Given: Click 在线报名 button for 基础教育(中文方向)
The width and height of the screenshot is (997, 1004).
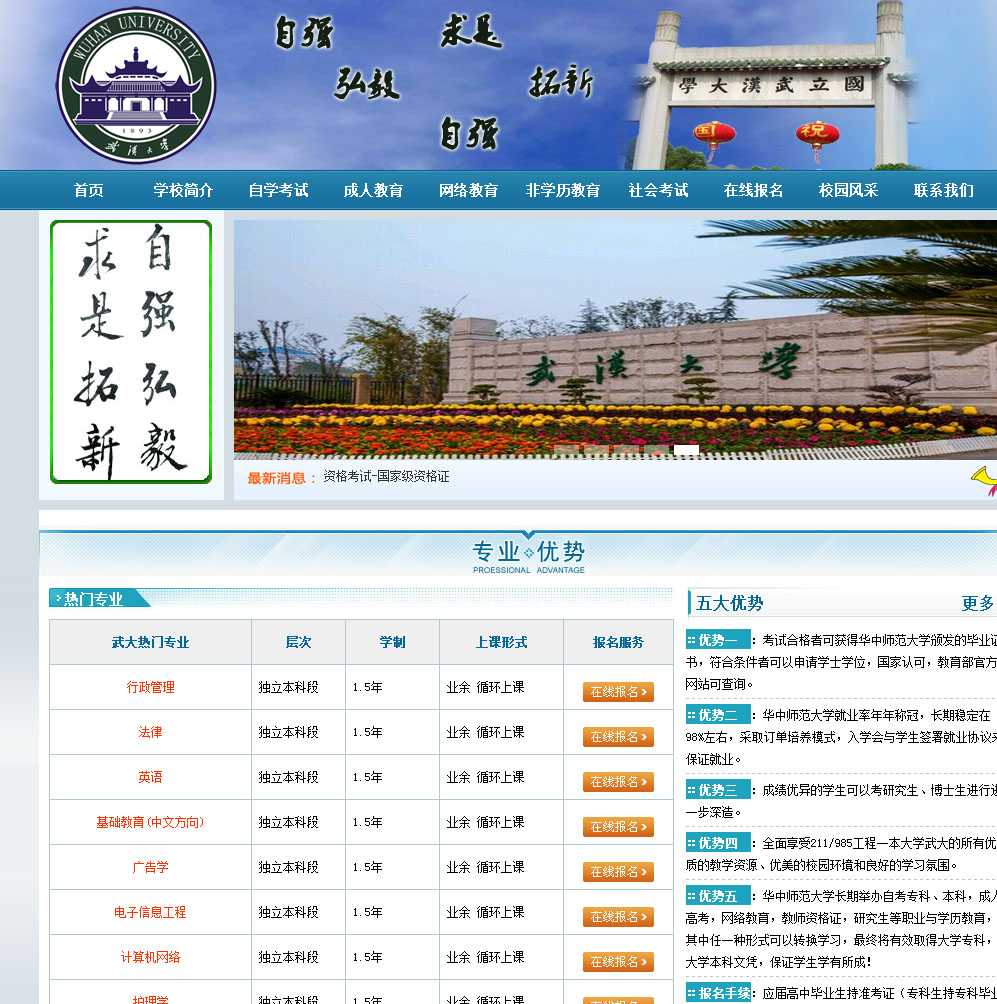Looking at the screenshot, I should [618, 827].
